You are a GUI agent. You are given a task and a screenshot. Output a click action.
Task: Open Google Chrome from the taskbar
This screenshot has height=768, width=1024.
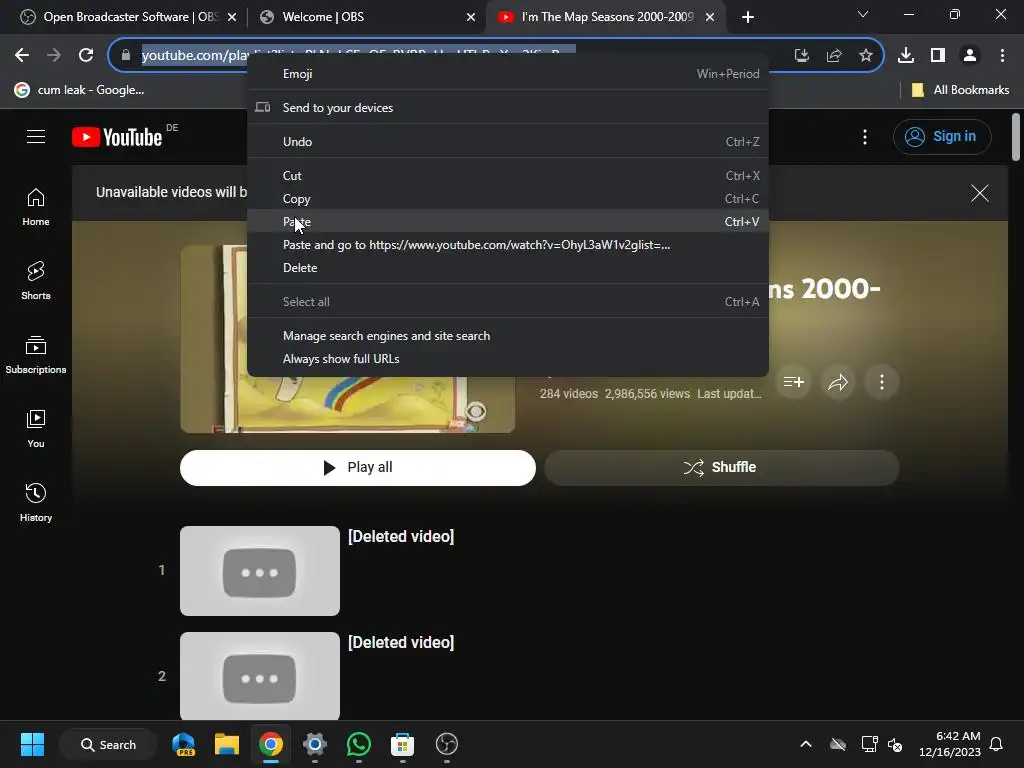[270, 744]
